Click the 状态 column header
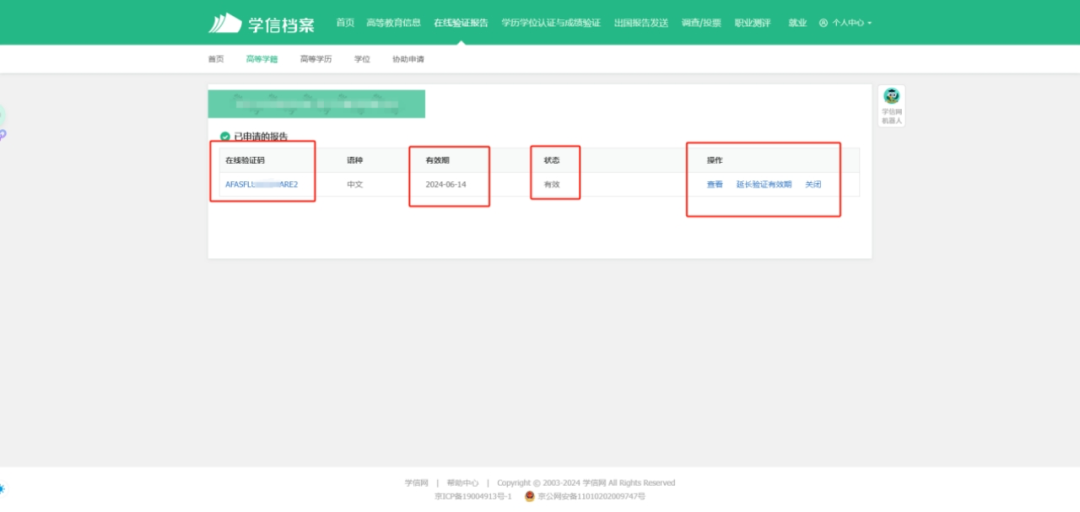 pyautogui.click(x=552, y=161)
